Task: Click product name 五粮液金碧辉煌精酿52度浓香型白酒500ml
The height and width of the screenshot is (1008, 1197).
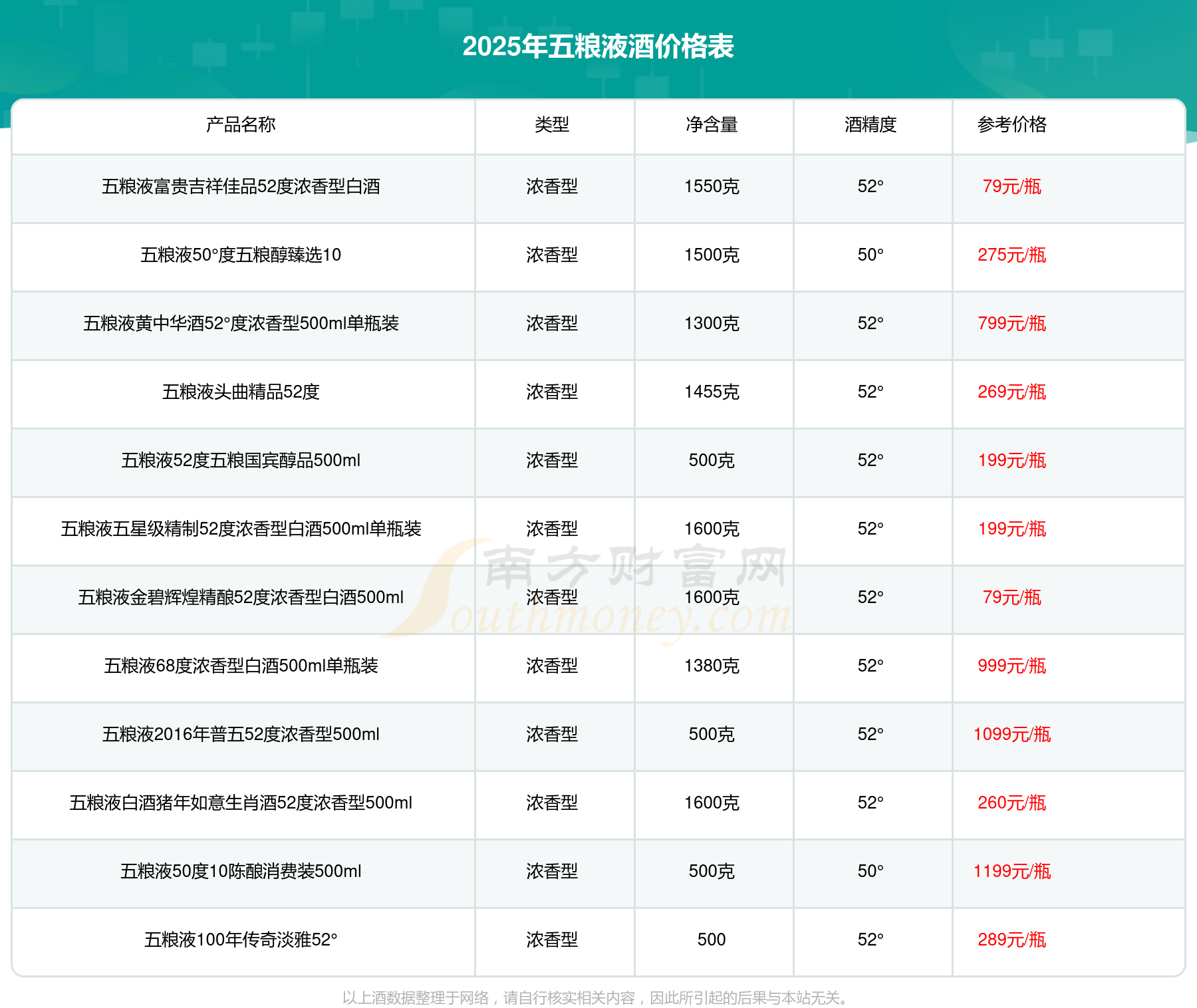Action: pos(241,597)
